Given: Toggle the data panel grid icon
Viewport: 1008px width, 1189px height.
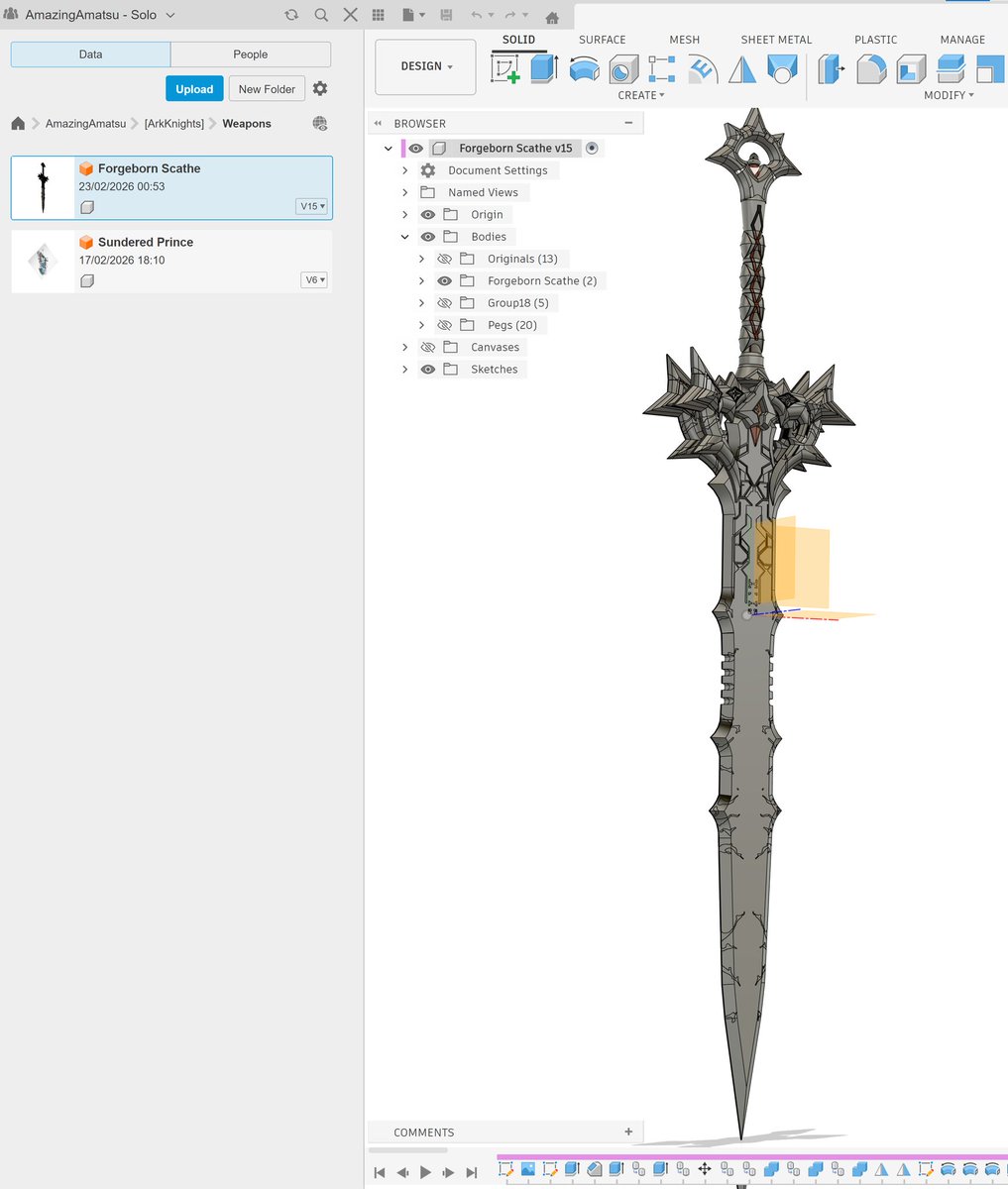Looking at the screenshot, I should point(378,16).
